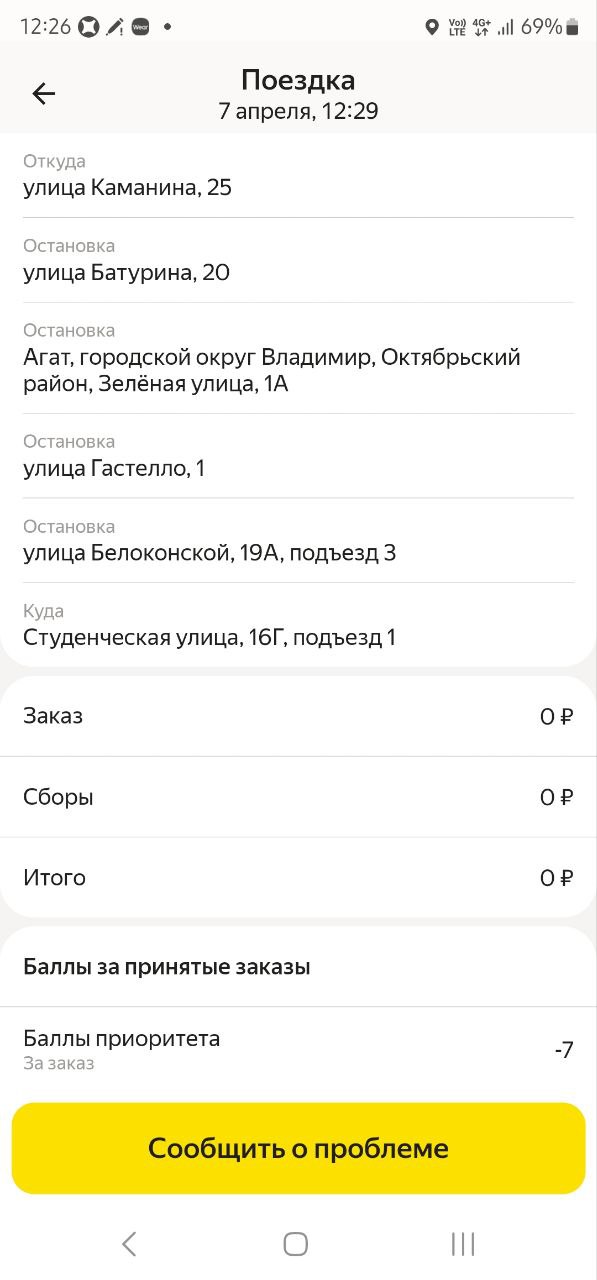The image size is (597, 1280).
Task: Open the Баллы приоритета row
Action: (298, 1050)
